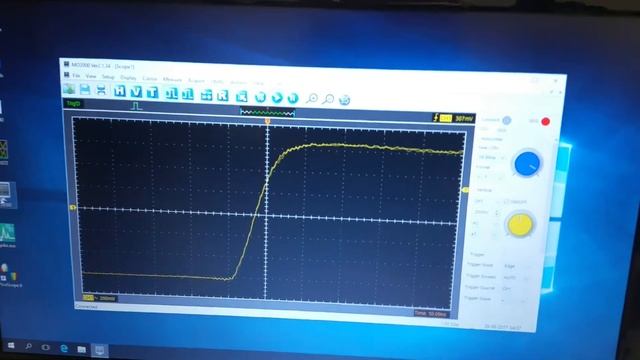The image size is (640, 360).
Task: Open trigger settings with T icon
Action: 152,92
